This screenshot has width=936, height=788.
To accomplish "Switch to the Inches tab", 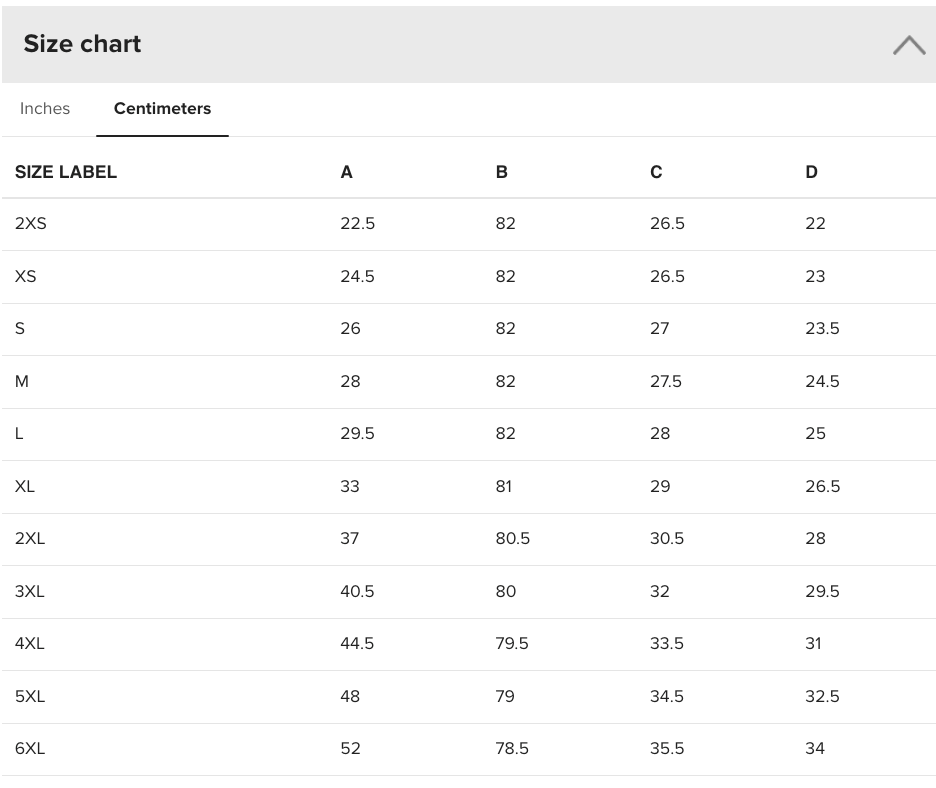I will [45, 109].
